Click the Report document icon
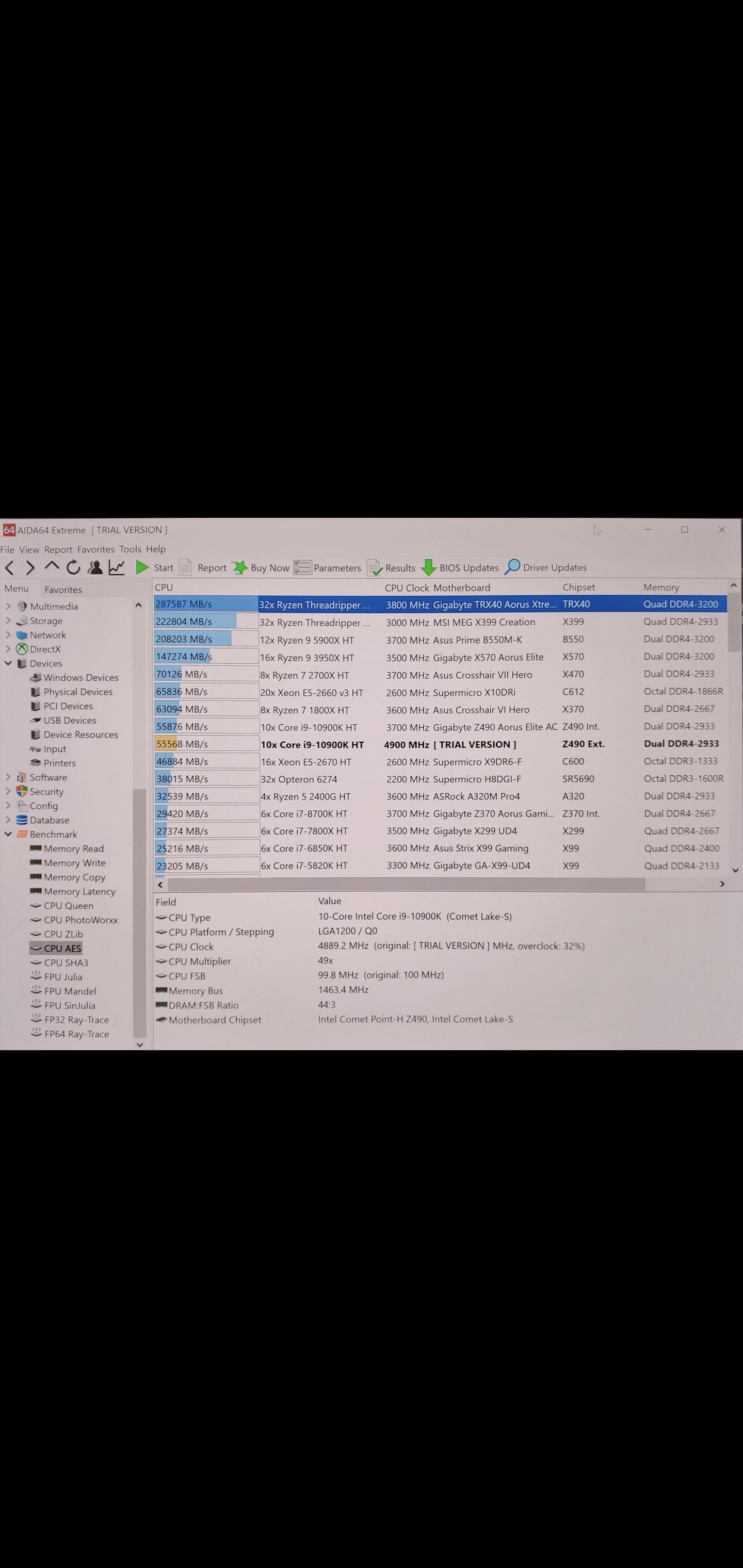Viewport: 743px width, 1568px height. click(185, 567)
